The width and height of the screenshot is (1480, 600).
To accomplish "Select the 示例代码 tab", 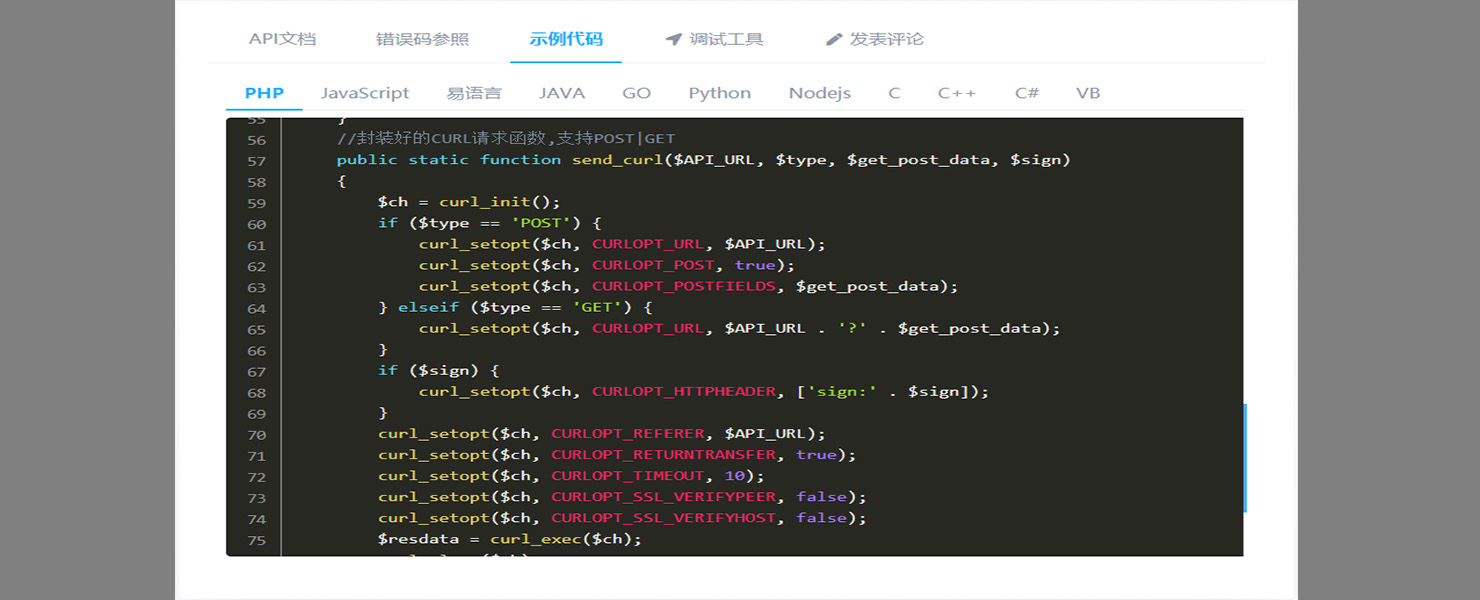I will tap(566, 40).
